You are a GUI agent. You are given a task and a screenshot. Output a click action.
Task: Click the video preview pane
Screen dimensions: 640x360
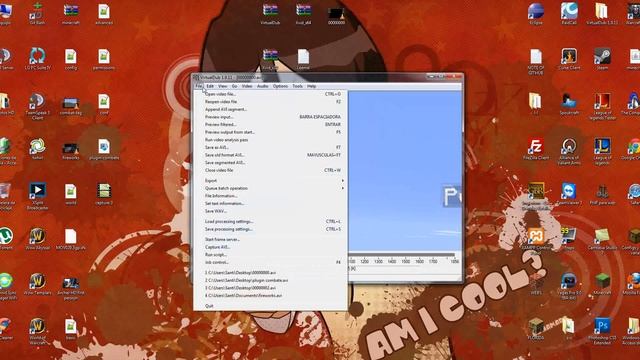click(x=404, y=171)
